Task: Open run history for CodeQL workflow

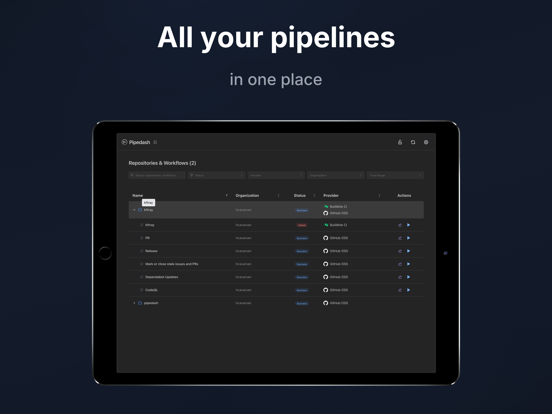Action: coord(400,290)
